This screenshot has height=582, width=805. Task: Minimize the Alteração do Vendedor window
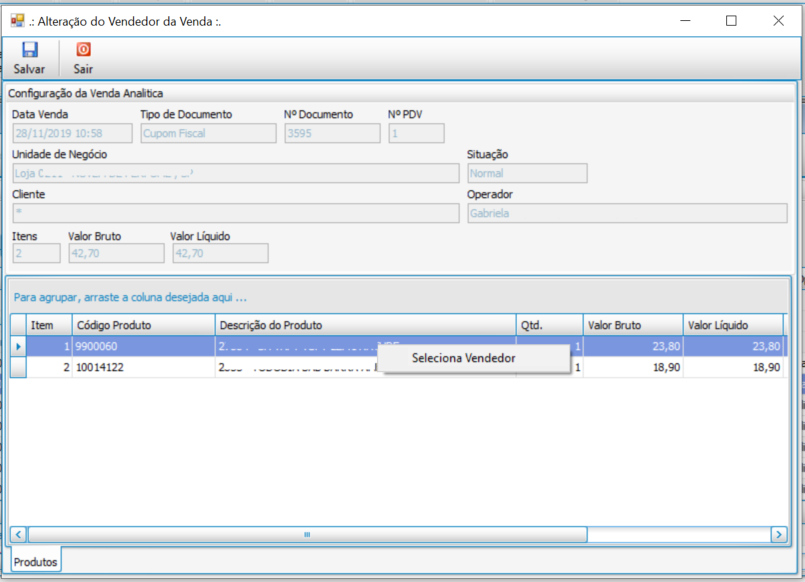point(685,21)
